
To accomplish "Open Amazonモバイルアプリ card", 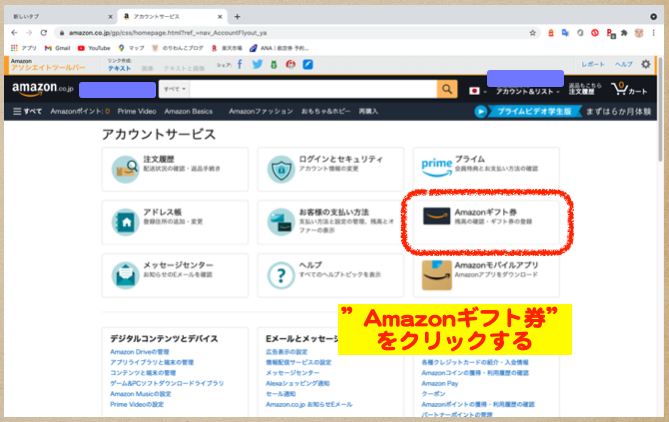I will (x=486, y=275).
